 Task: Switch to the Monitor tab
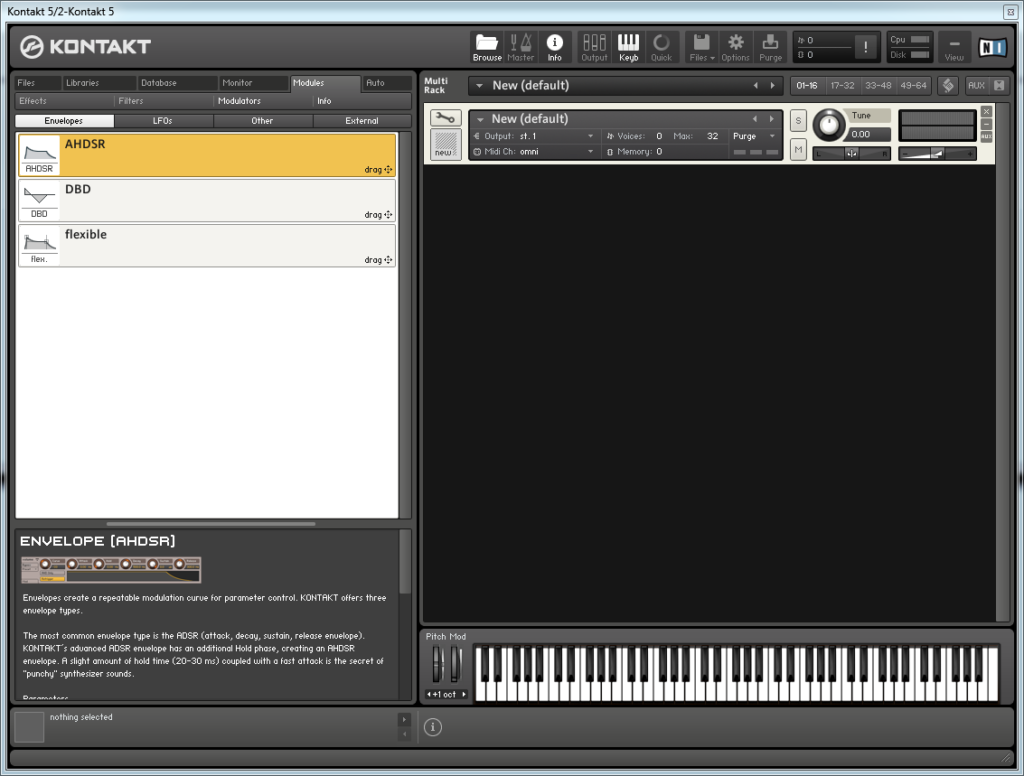click(x=253, y=83)
